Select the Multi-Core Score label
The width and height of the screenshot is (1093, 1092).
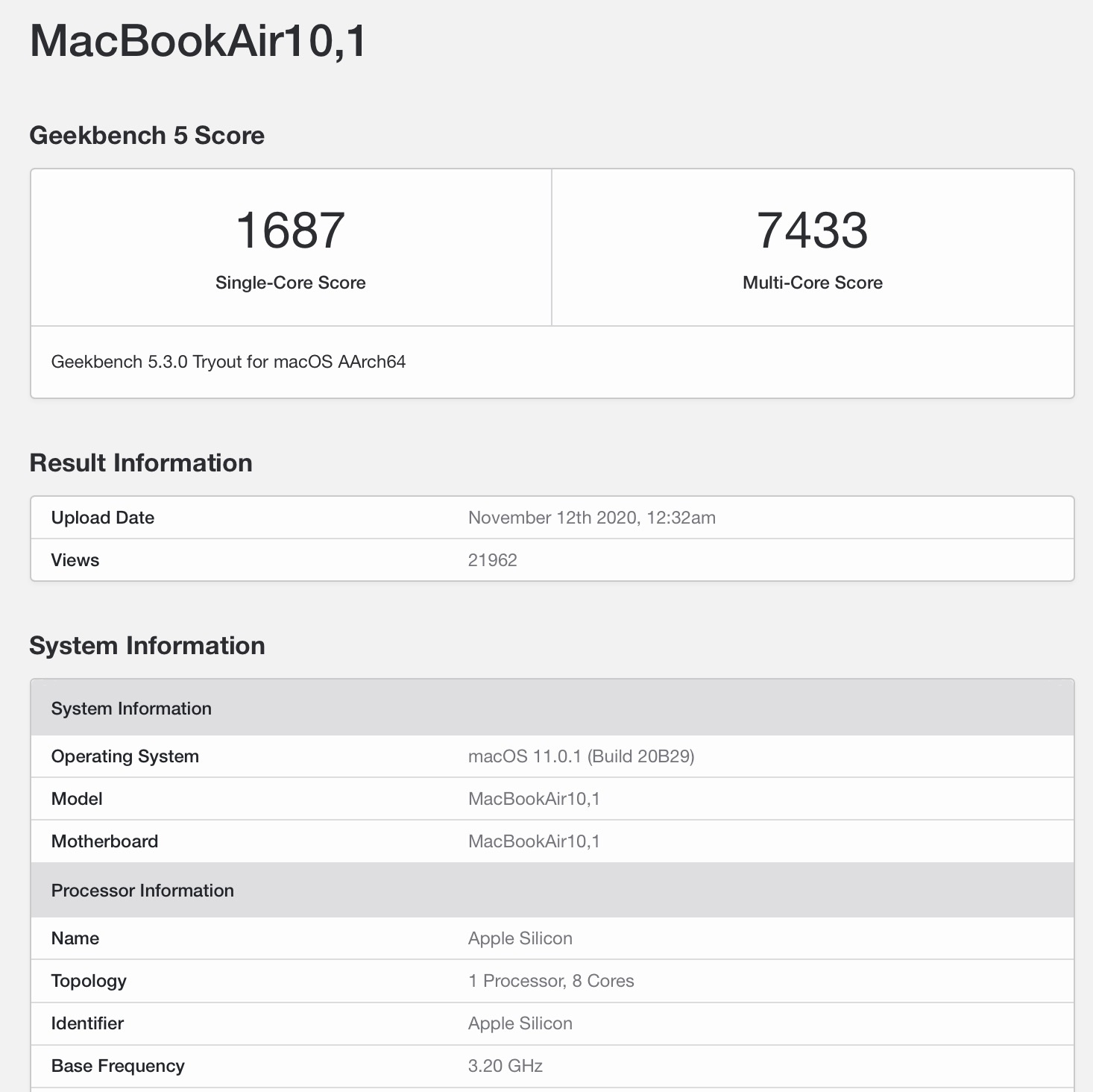[x=812, y=283]
